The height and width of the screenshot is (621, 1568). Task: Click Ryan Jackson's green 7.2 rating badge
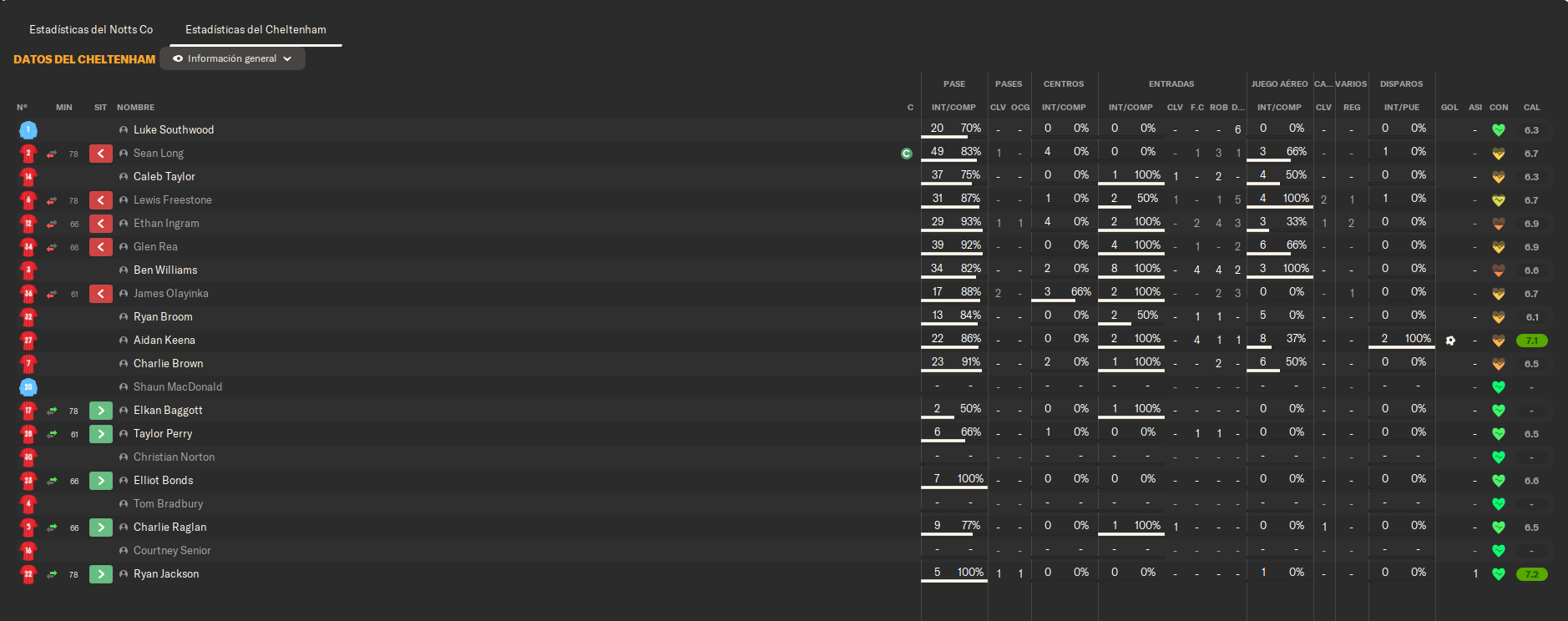tap(1532, 574)
